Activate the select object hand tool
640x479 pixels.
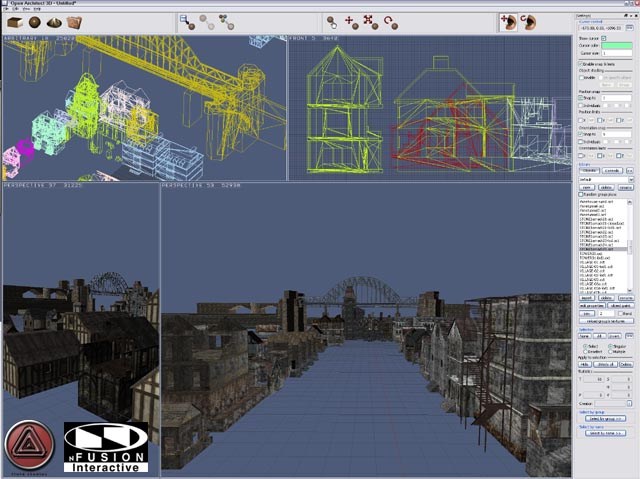coord(332,22)
